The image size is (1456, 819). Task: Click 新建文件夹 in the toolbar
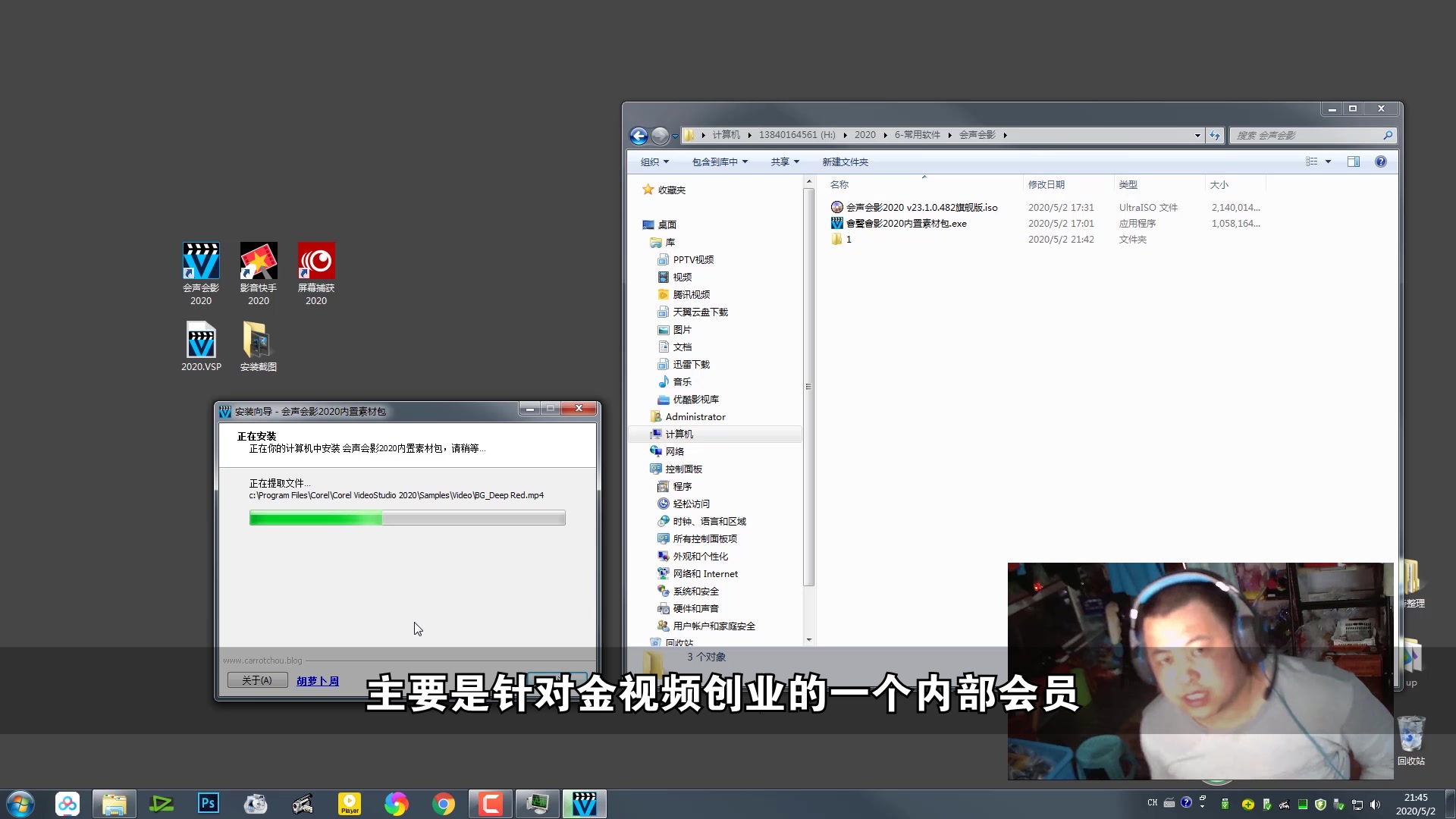coord(845,162)
